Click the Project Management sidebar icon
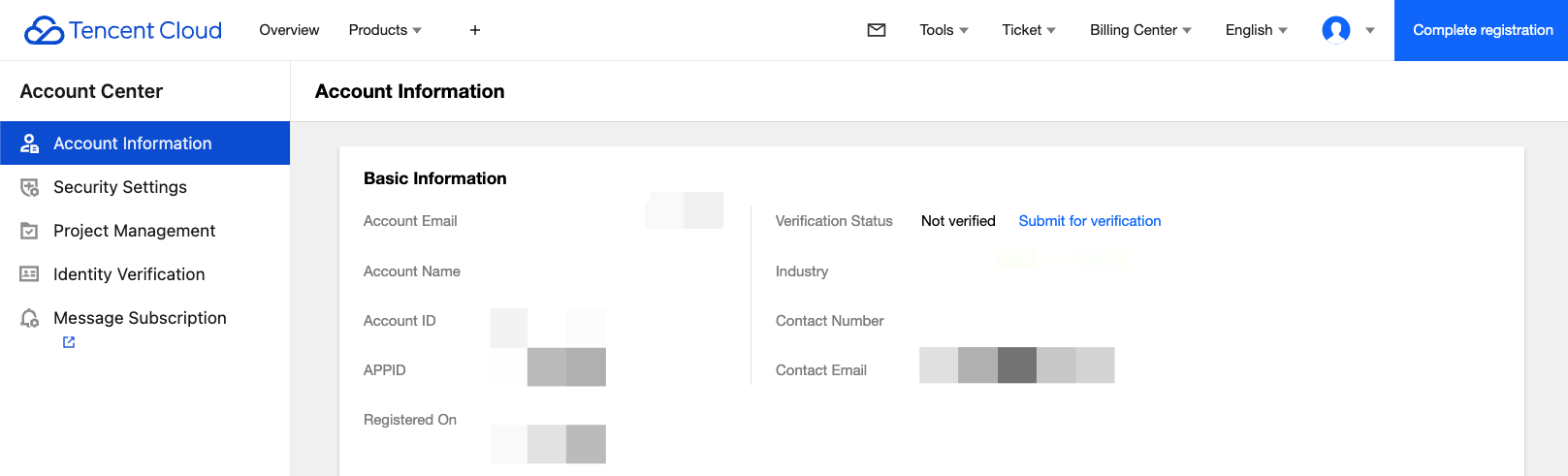Image resolution: width=1568 pixels, height=476 pixels. click(x=30, y=231)
